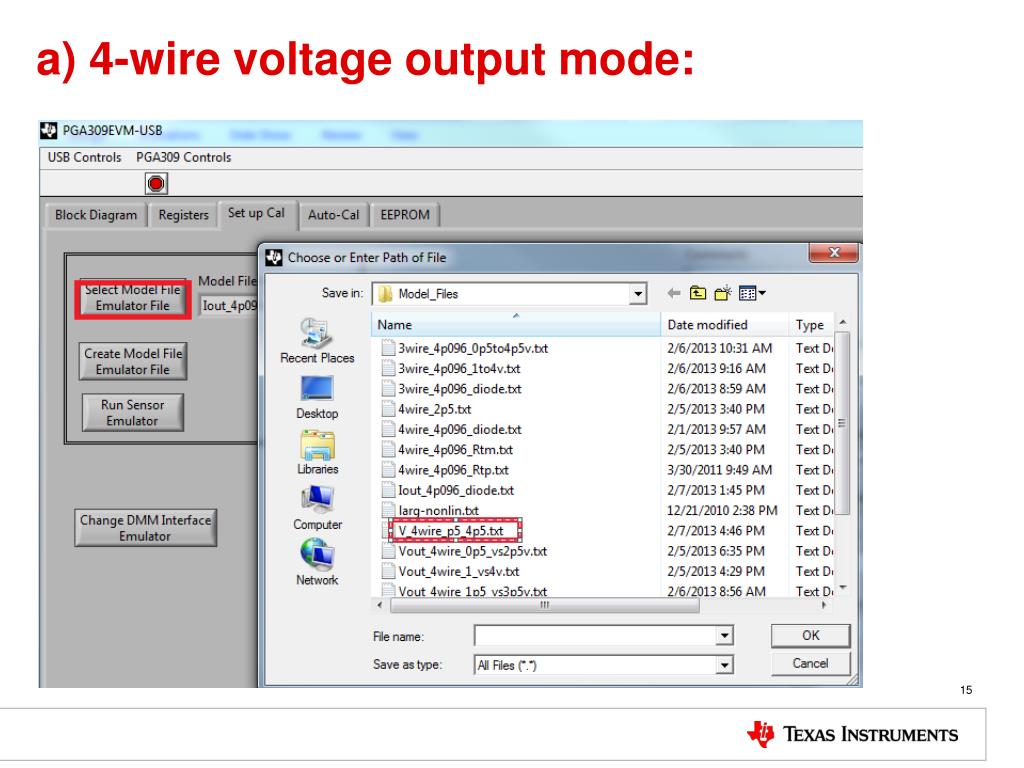Click the file dialog title bar icon
The height and width of the screenshot is (768, 1024).
[x=274, y=257]
